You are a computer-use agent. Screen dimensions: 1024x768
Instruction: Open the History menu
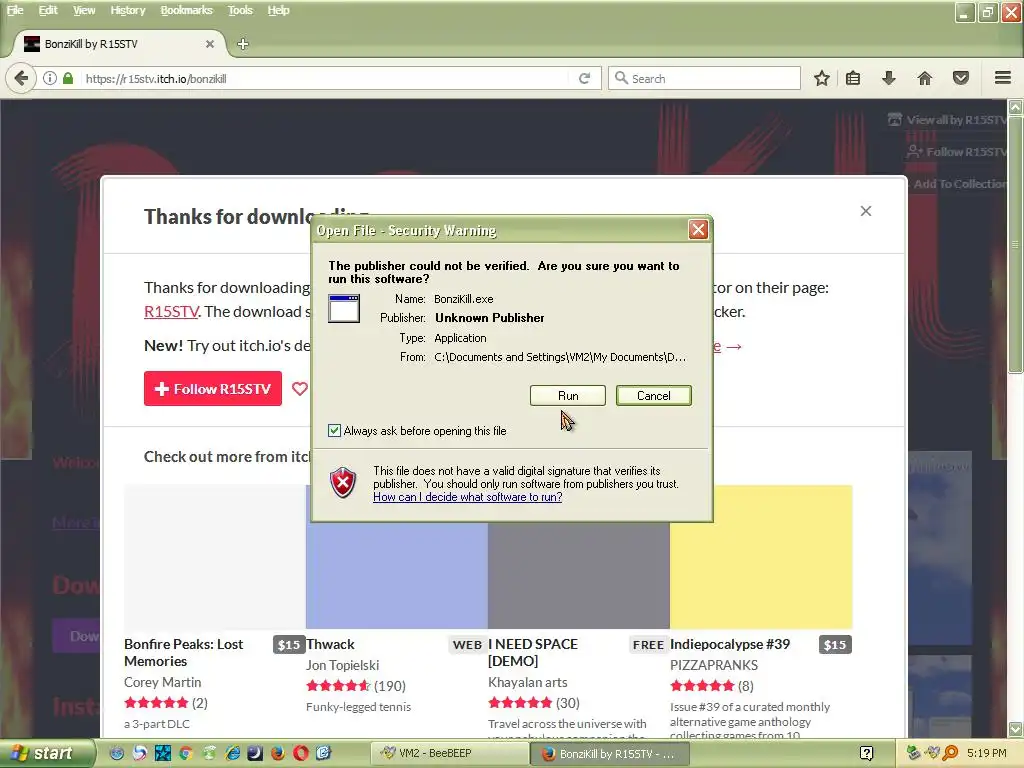coord(127,10)
